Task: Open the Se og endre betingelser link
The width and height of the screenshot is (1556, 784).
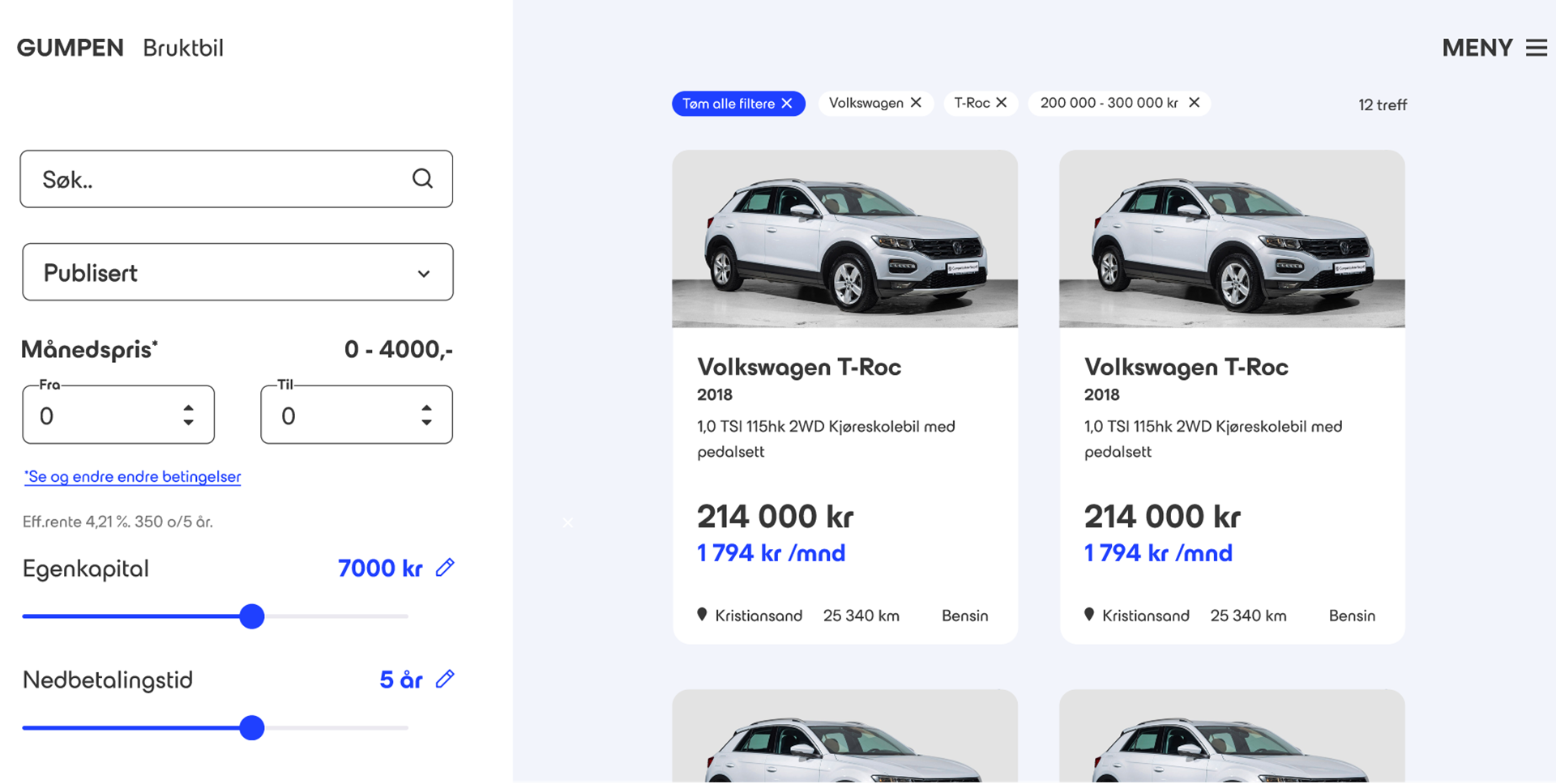Action: [133, 477]
